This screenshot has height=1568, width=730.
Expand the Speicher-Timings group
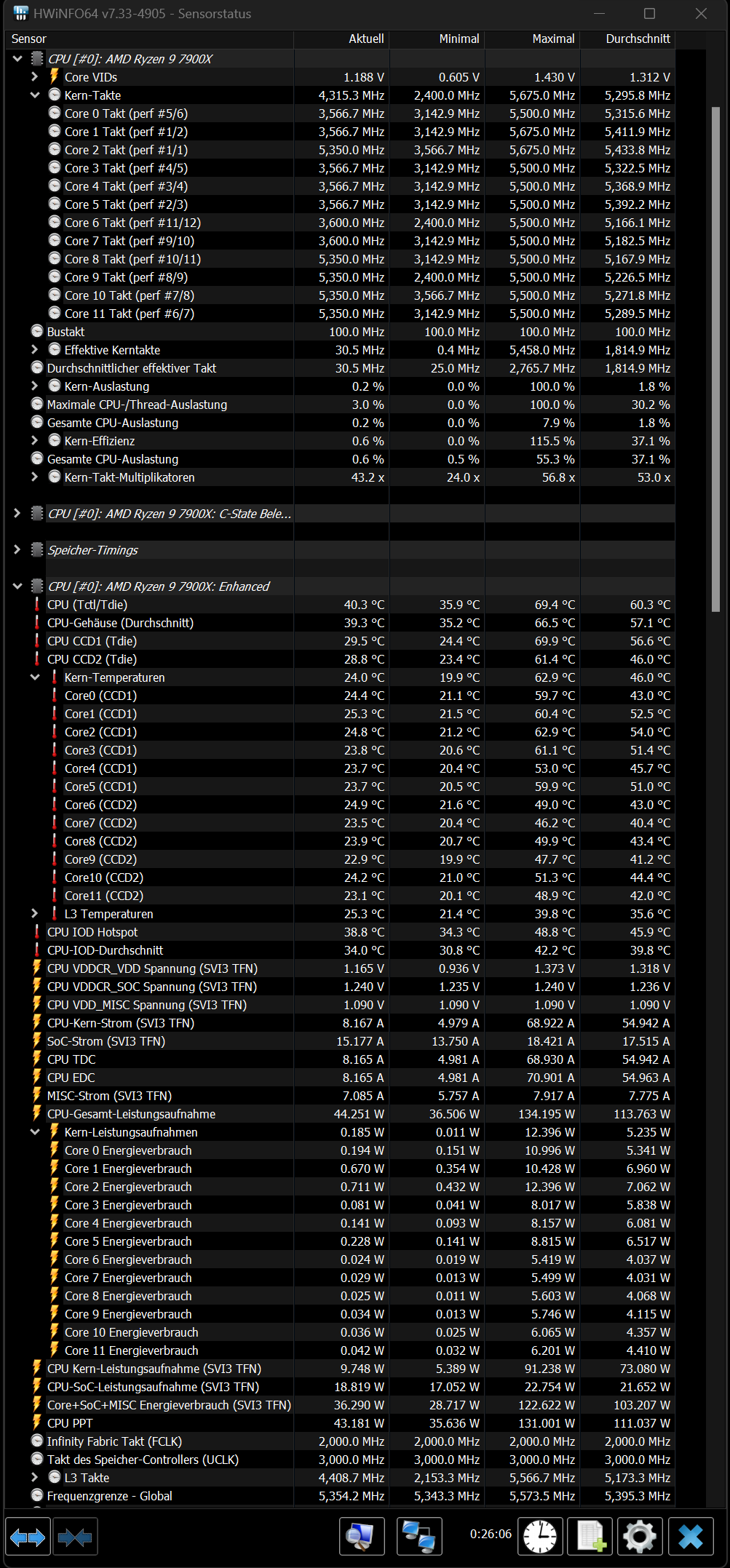17,549
